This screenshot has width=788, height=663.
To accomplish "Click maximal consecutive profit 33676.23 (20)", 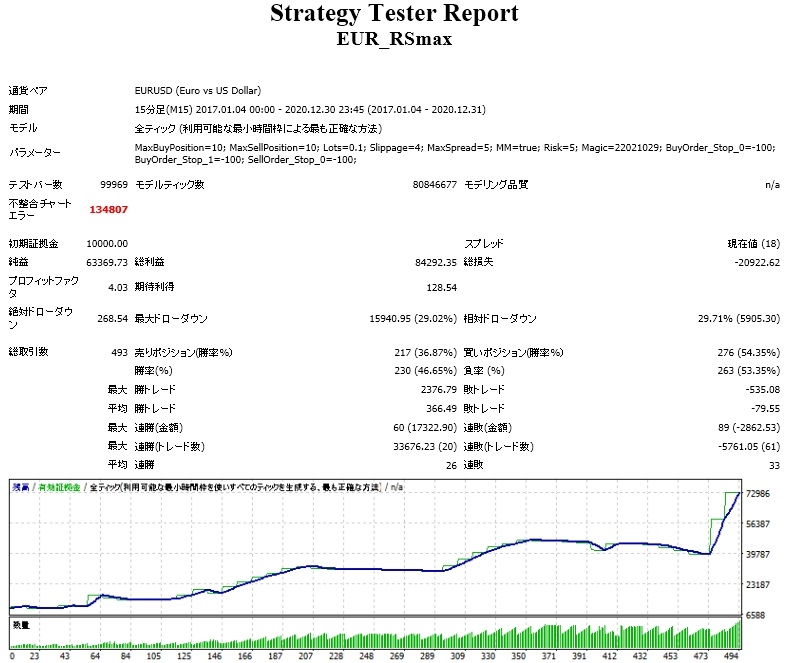I will [x=425, y=446].
